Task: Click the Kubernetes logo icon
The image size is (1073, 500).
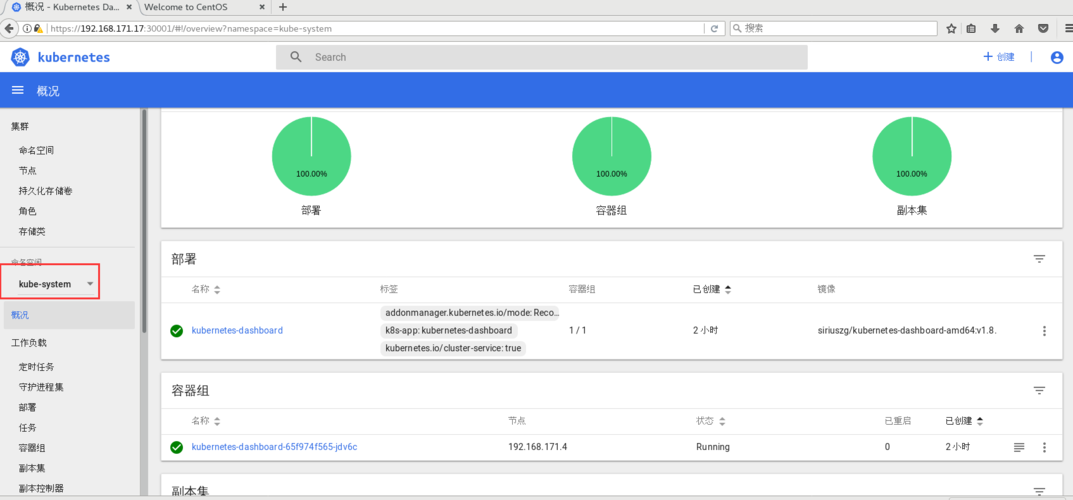Action: [x=21, y=57]
